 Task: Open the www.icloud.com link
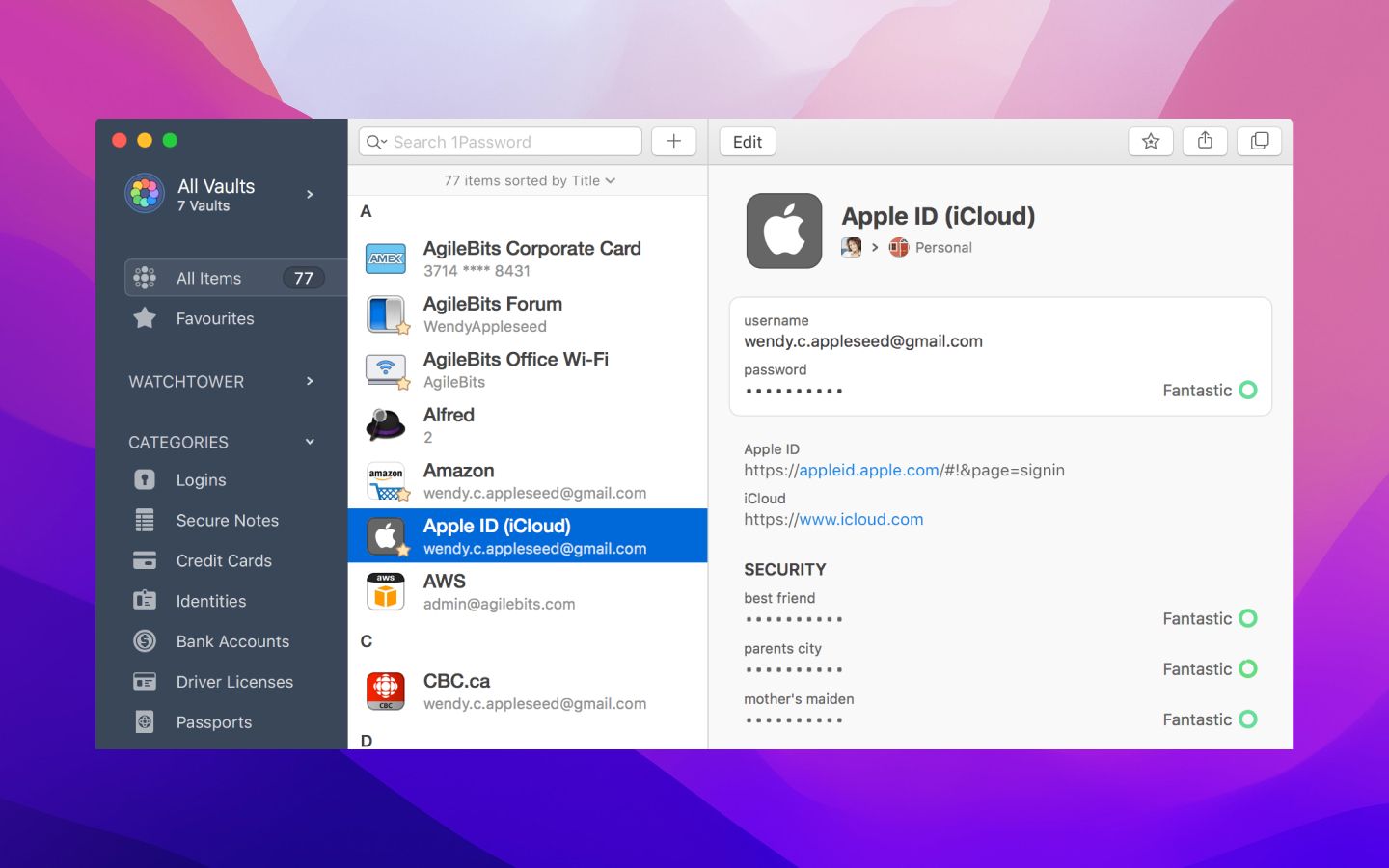(861, 519)
